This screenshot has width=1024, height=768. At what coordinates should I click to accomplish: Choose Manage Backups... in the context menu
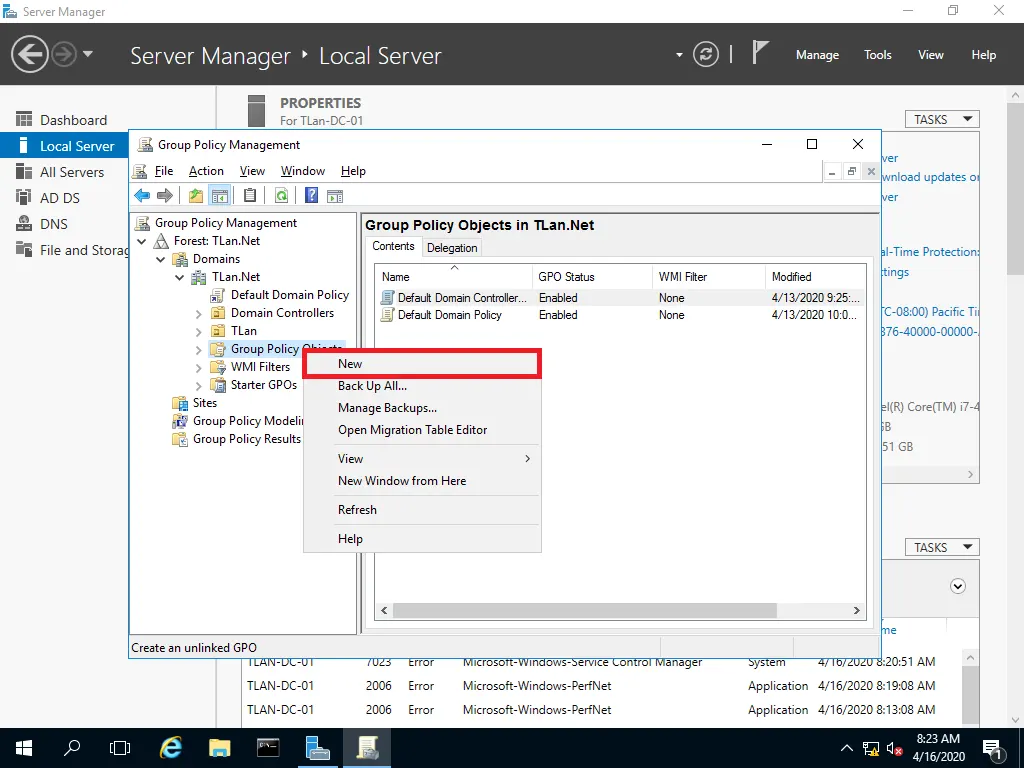[422, 408]
